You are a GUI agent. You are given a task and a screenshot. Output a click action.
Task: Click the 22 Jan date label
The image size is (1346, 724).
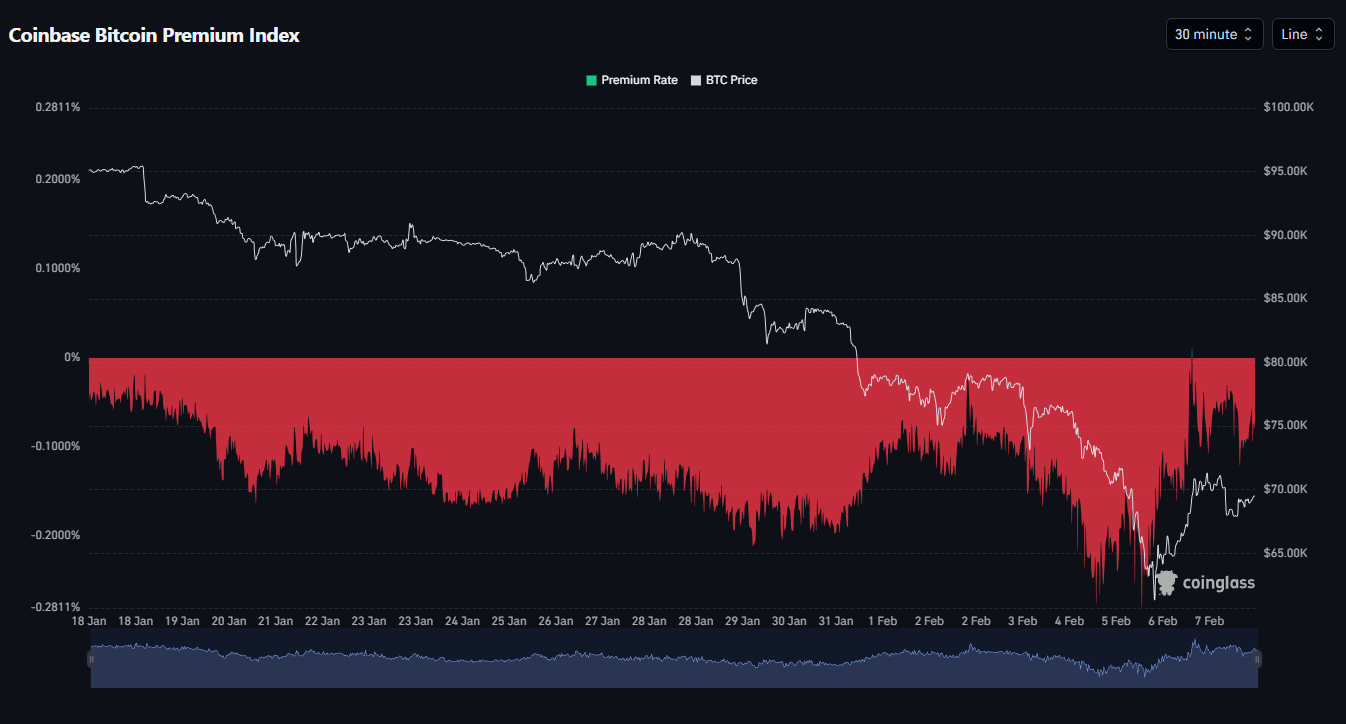coord(322,621)
